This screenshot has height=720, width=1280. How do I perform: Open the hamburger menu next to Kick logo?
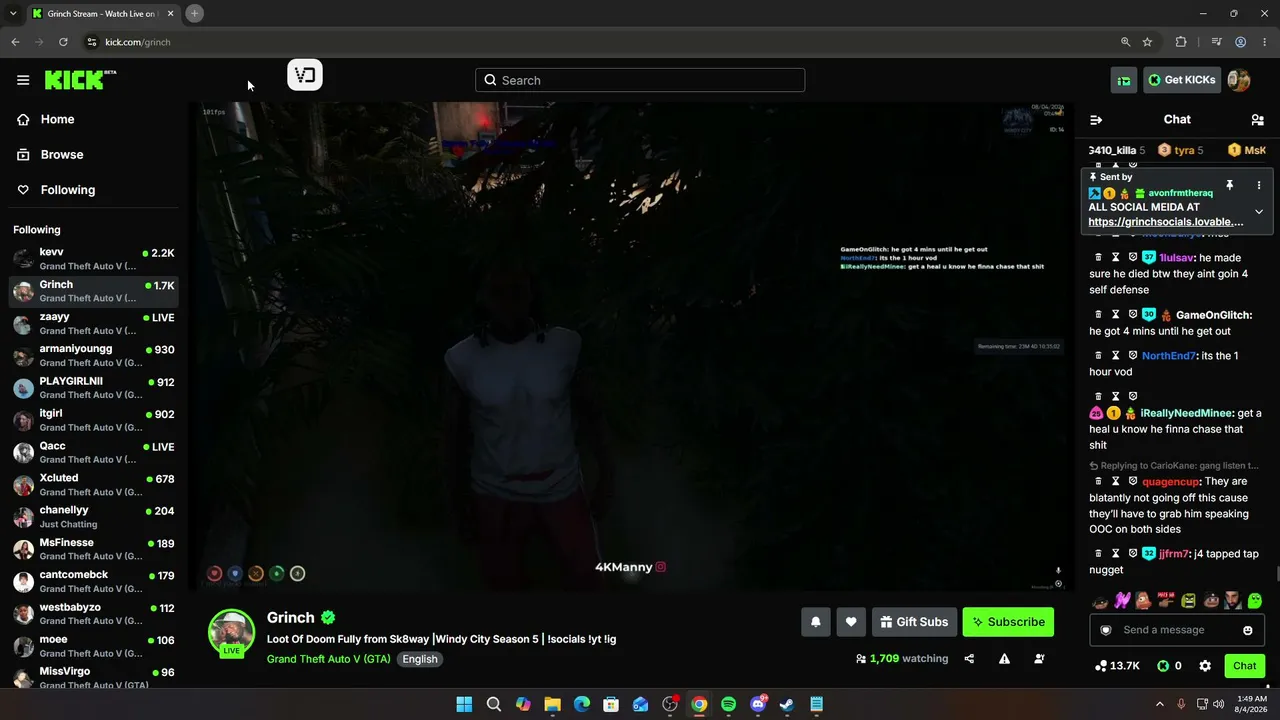tap(23, 80)
